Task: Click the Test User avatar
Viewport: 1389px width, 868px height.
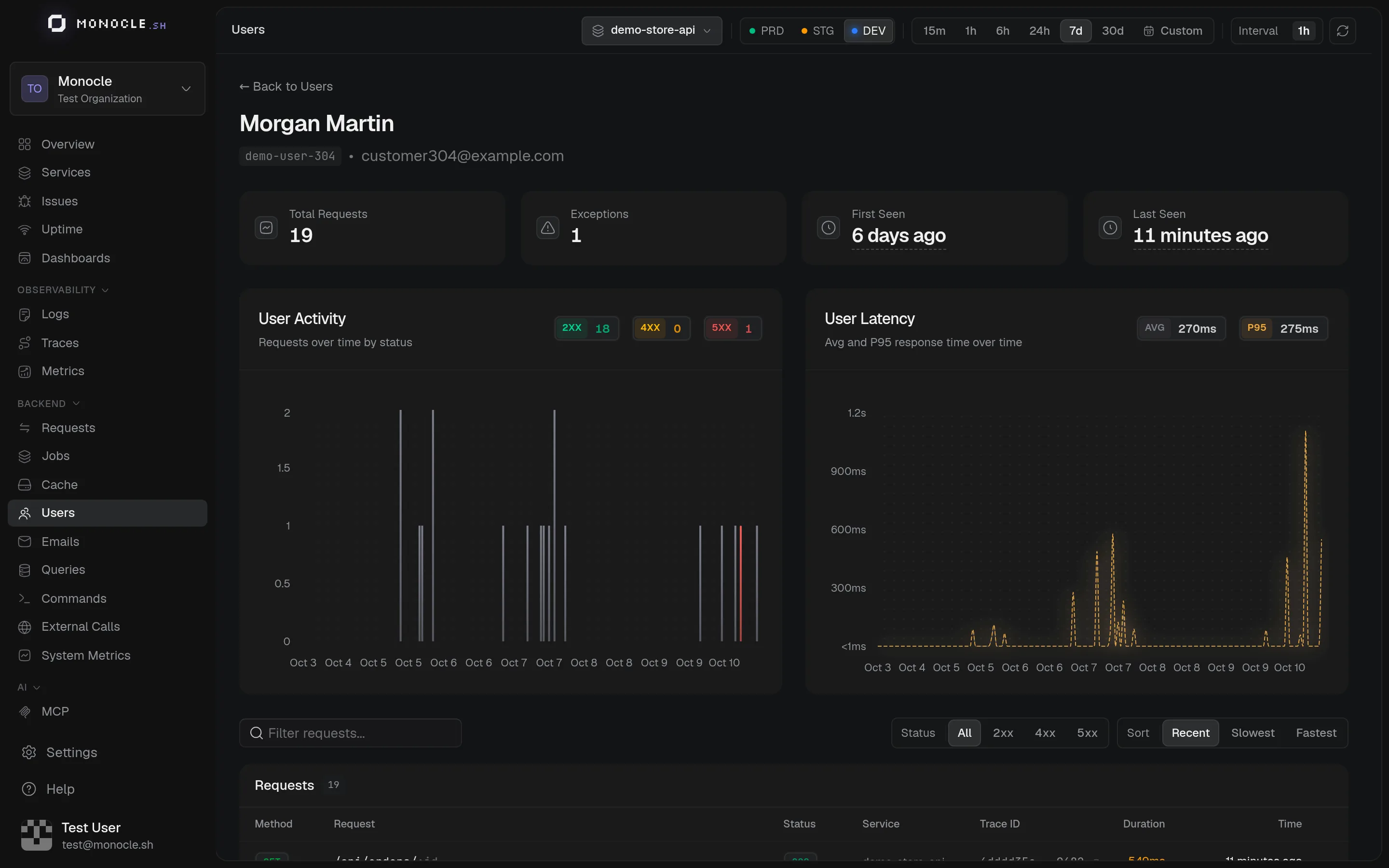Action: coord(37,835)
